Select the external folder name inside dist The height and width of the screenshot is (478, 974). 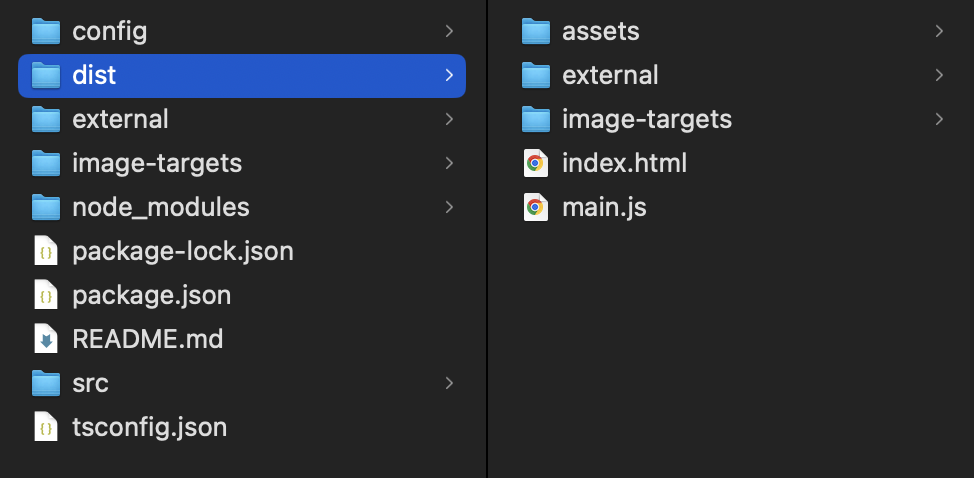(610, 75)
